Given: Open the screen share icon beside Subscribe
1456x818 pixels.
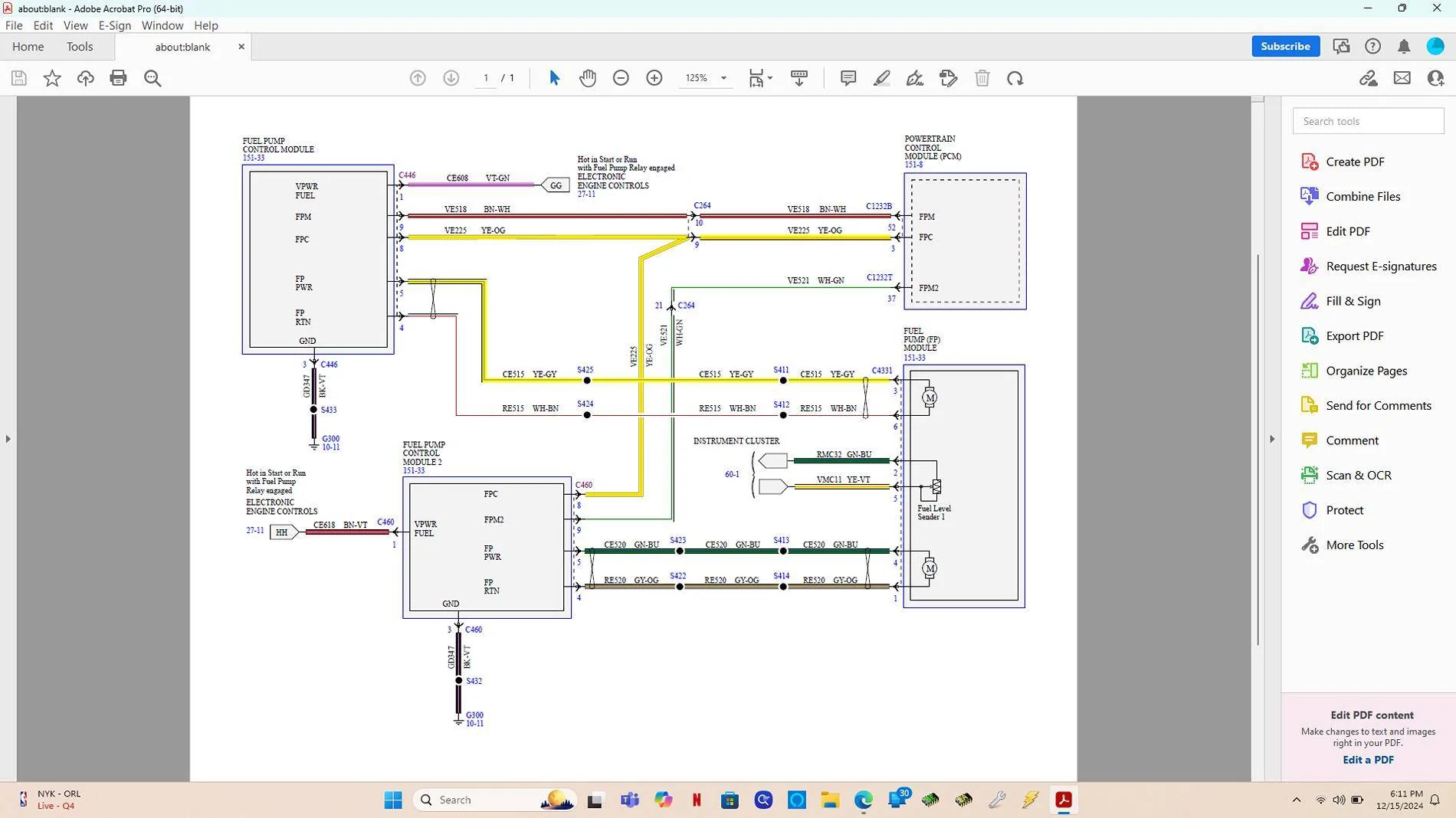Looking at the screenshot, I should (x=1341, y=47).
